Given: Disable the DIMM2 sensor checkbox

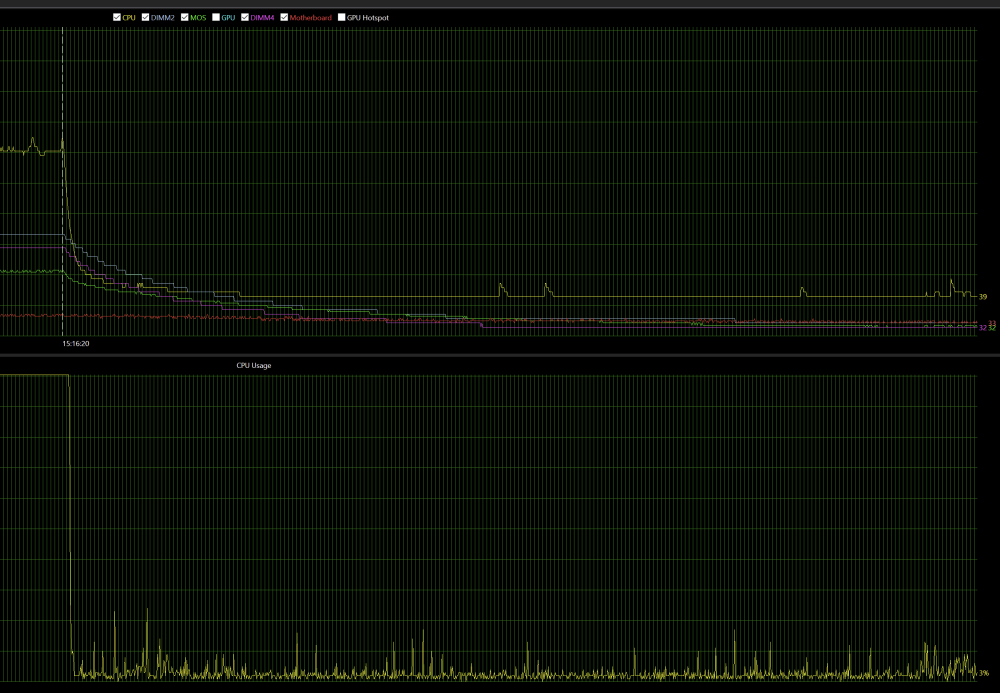Looking at the screenshot, I should tap(146, 17).
